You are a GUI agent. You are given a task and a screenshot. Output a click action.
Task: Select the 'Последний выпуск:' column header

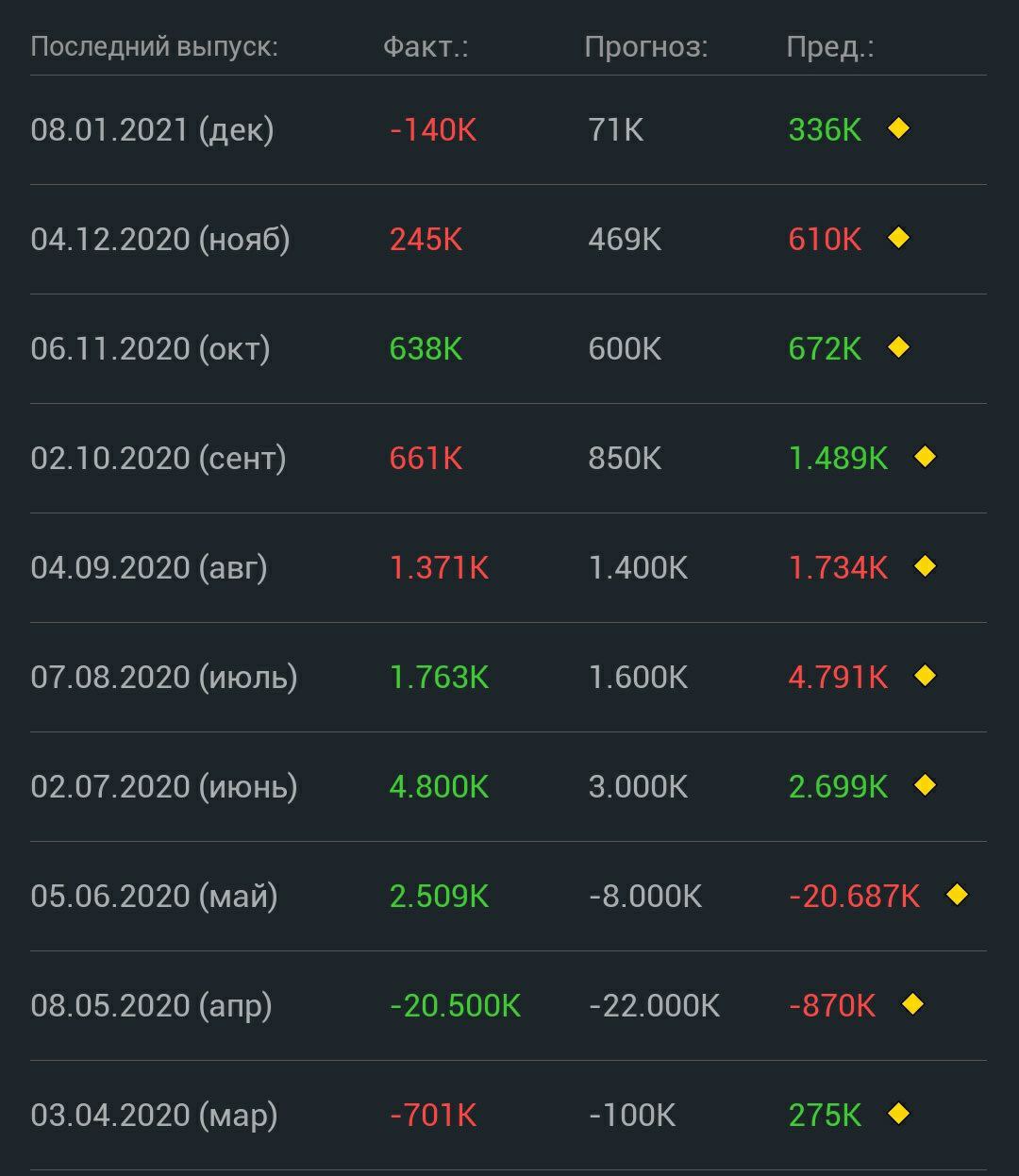[154, 47]
